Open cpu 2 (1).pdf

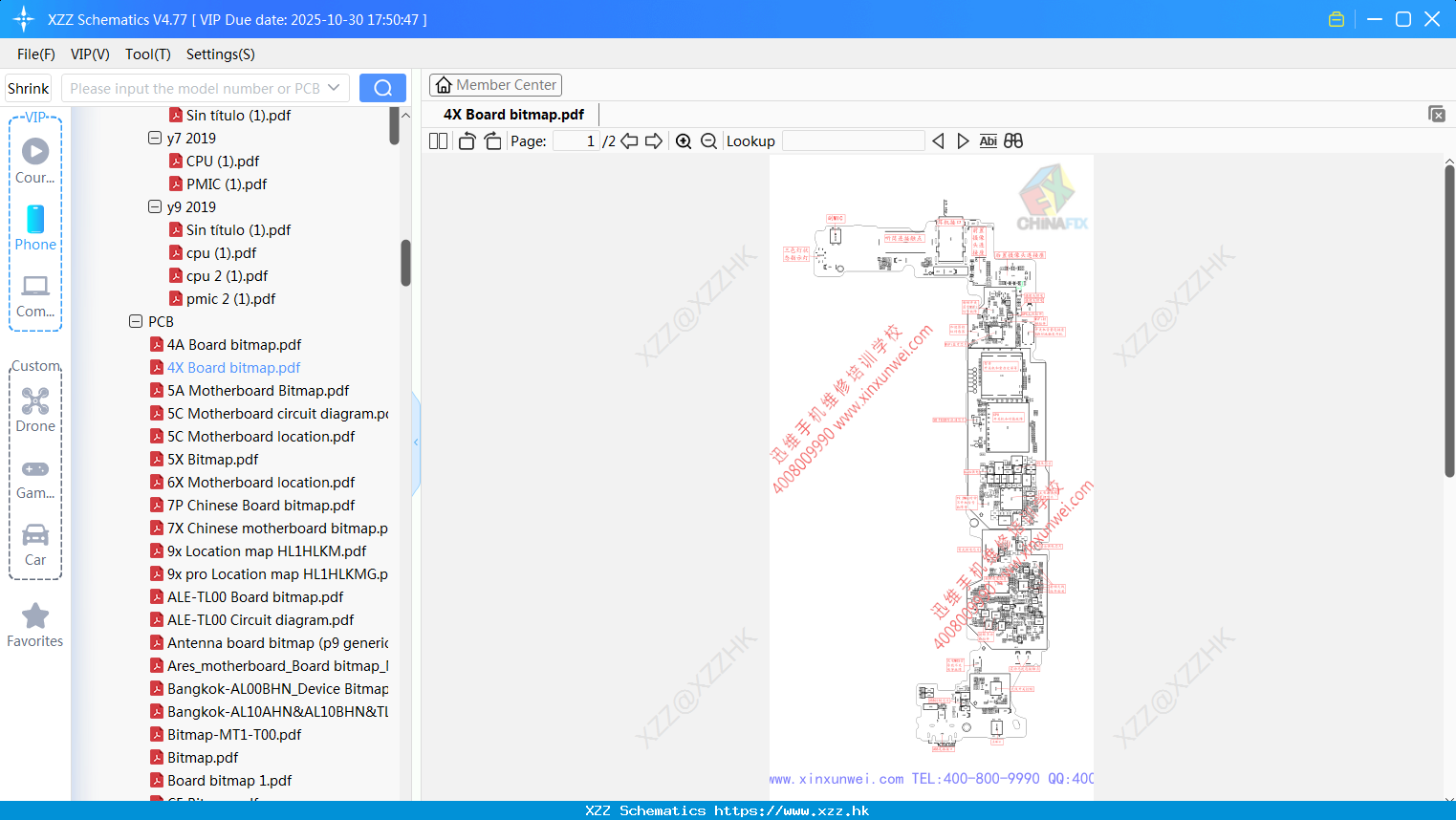(219, 275)
